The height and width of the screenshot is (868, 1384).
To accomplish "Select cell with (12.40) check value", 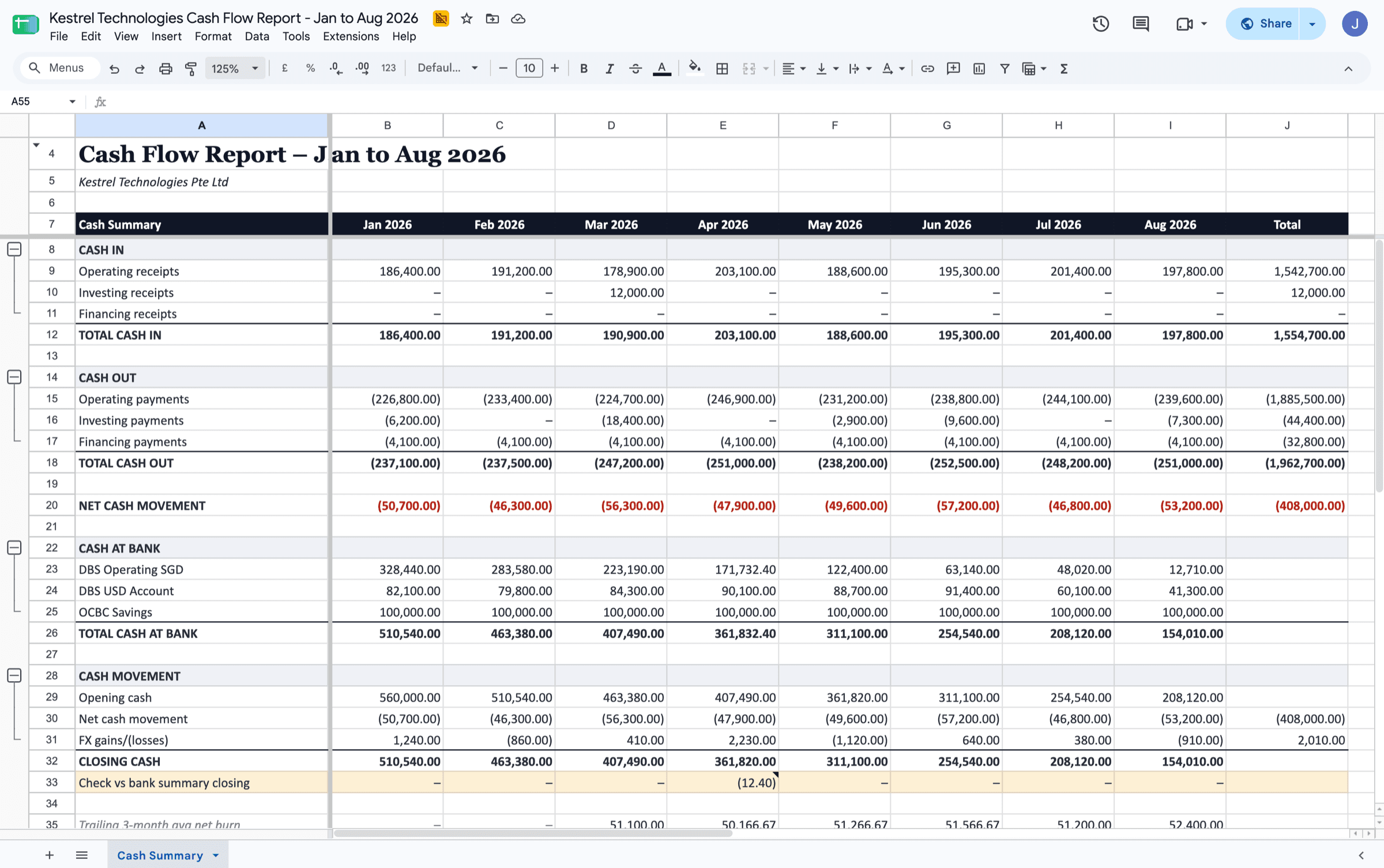I will (x=723, y=783).
